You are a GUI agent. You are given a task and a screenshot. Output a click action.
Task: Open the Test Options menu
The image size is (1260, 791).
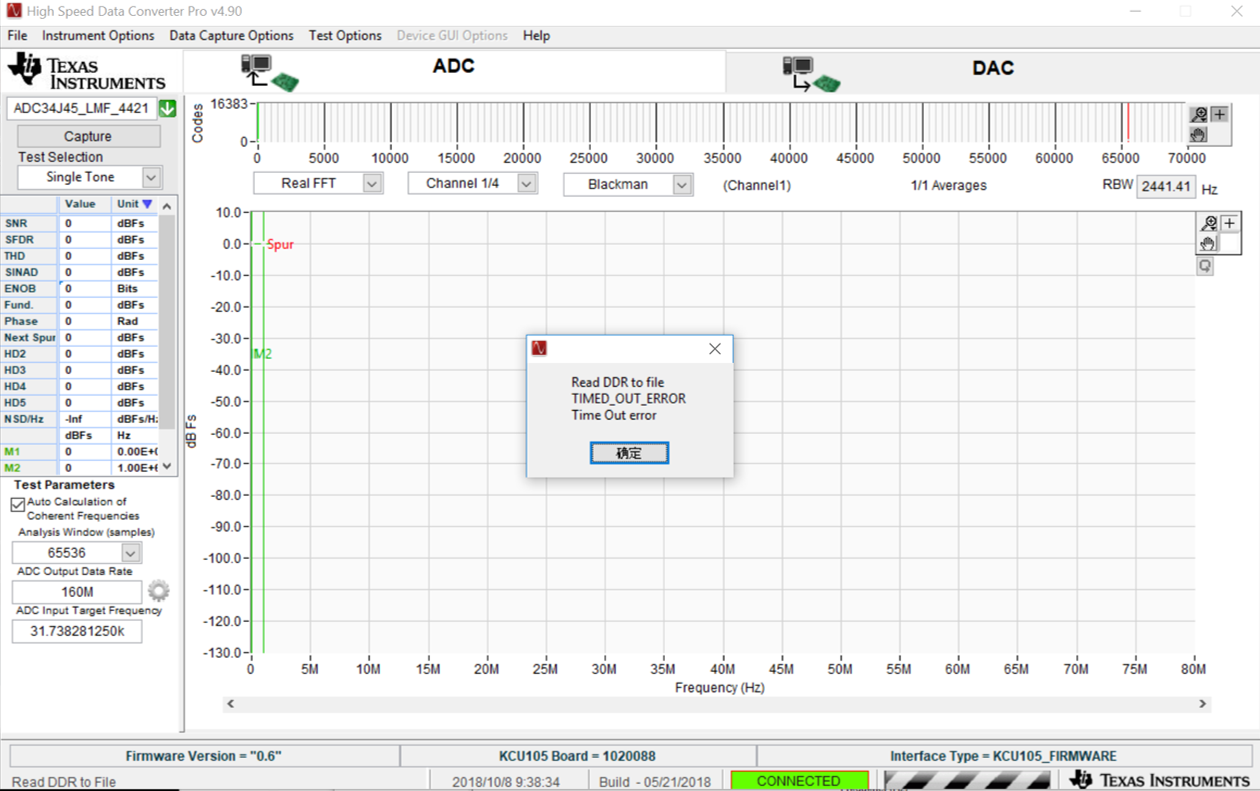(x=345, y=35)
